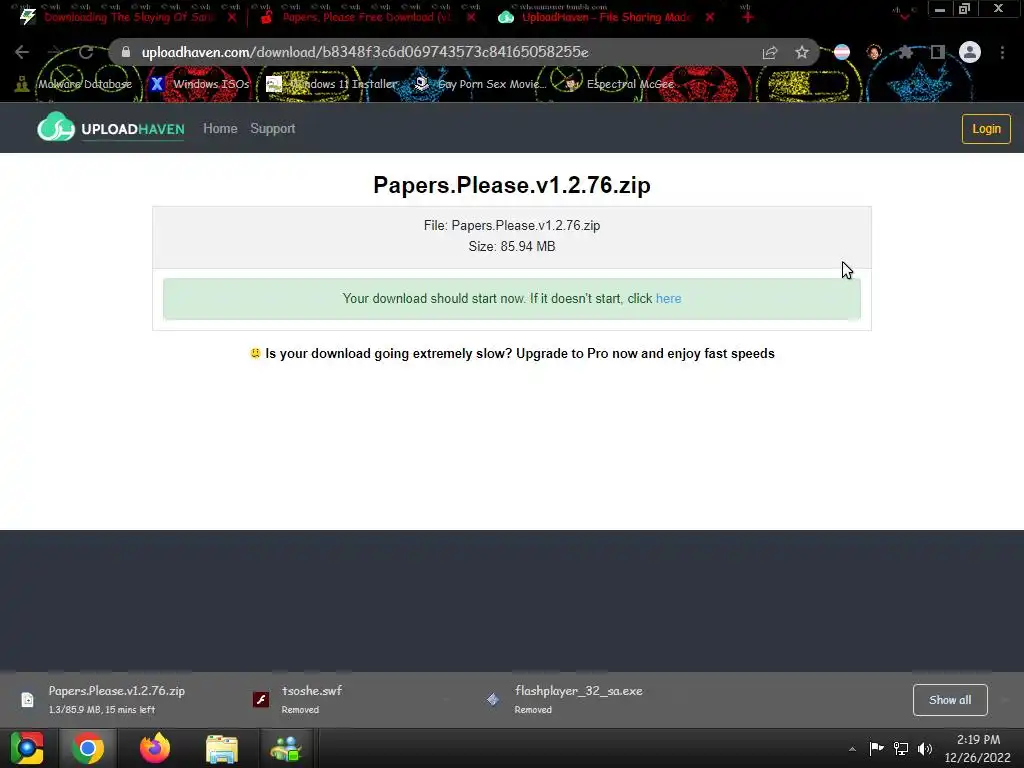Close the Downloading The Slaying Of tab
This screenshot has height=768, width=1024.
pos(232,17)
